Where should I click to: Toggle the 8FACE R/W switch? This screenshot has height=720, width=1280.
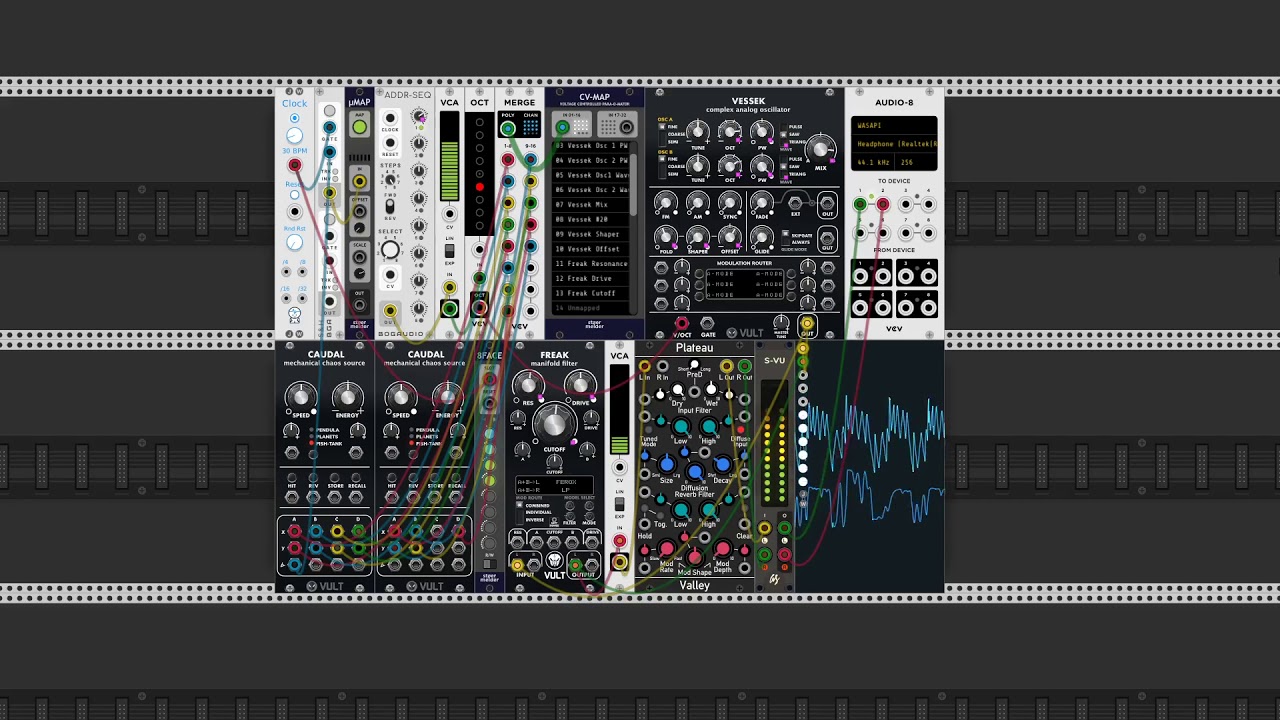[489, 565]
